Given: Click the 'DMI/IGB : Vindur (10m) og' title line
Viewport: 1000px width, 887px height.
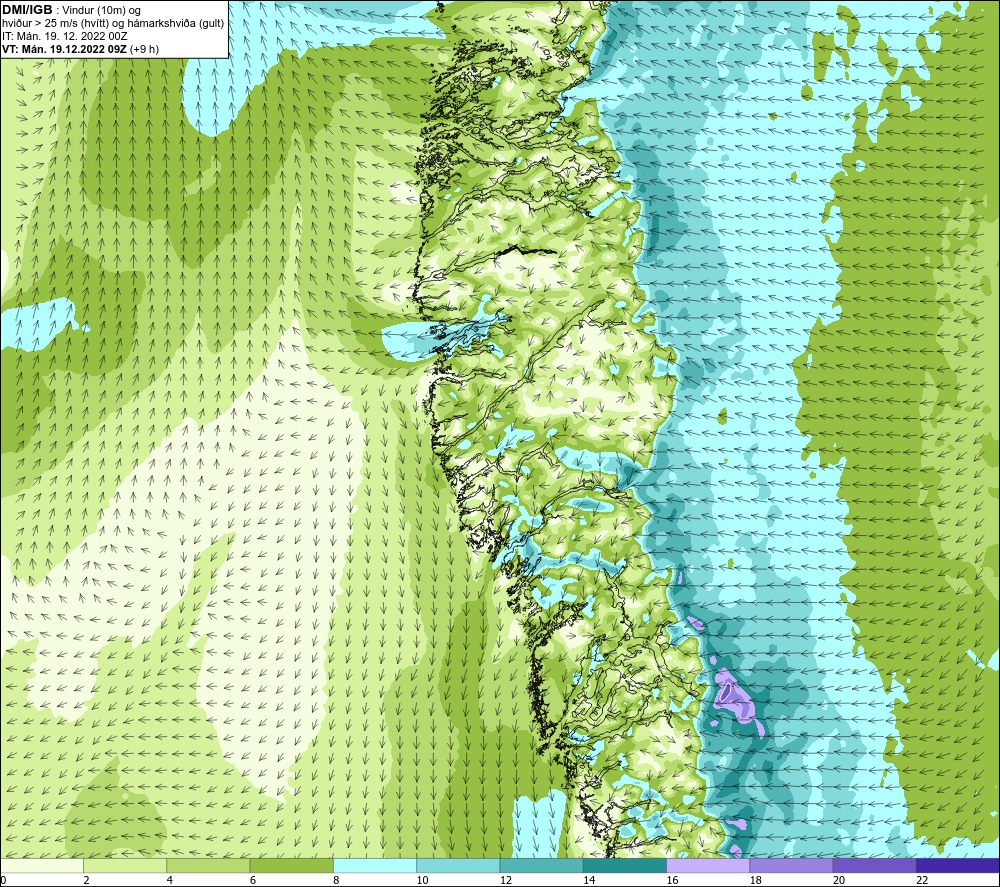Looking at the screenshot, I should point(71,10).
